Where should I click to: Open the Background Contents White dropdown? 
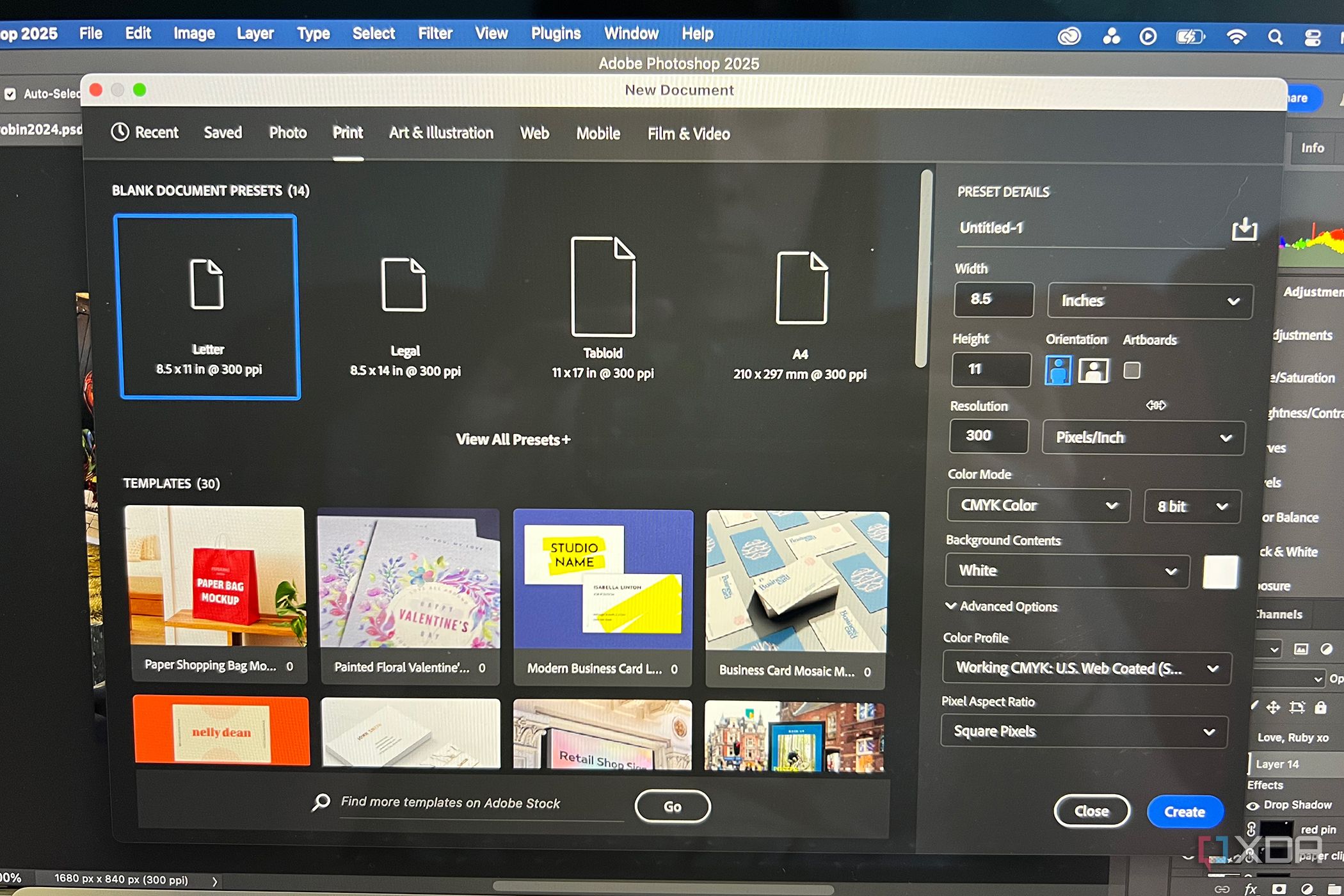tap(1067, 571)
